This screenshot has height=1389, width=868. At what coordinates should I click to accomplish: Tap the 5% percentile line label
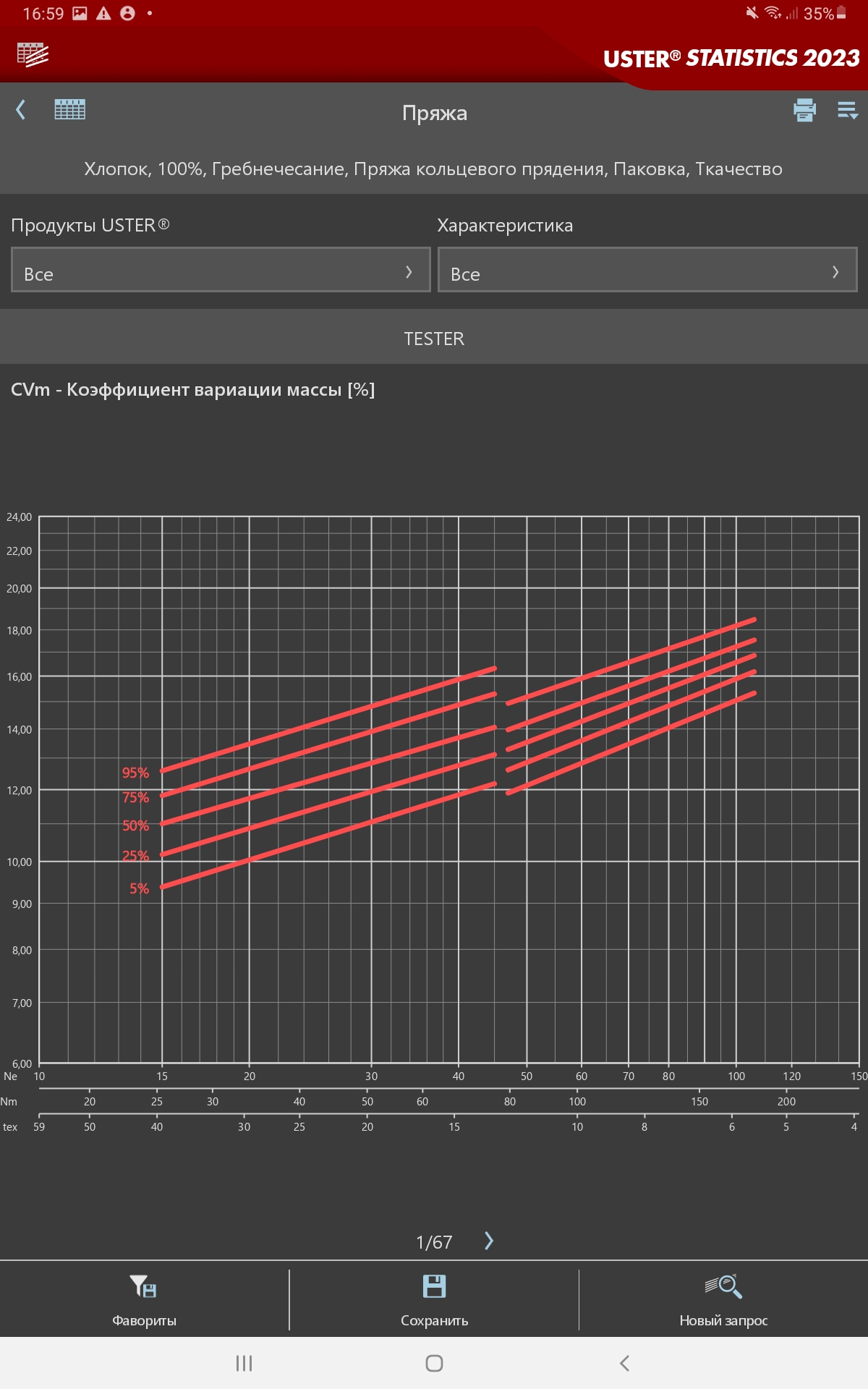point(139,888)
